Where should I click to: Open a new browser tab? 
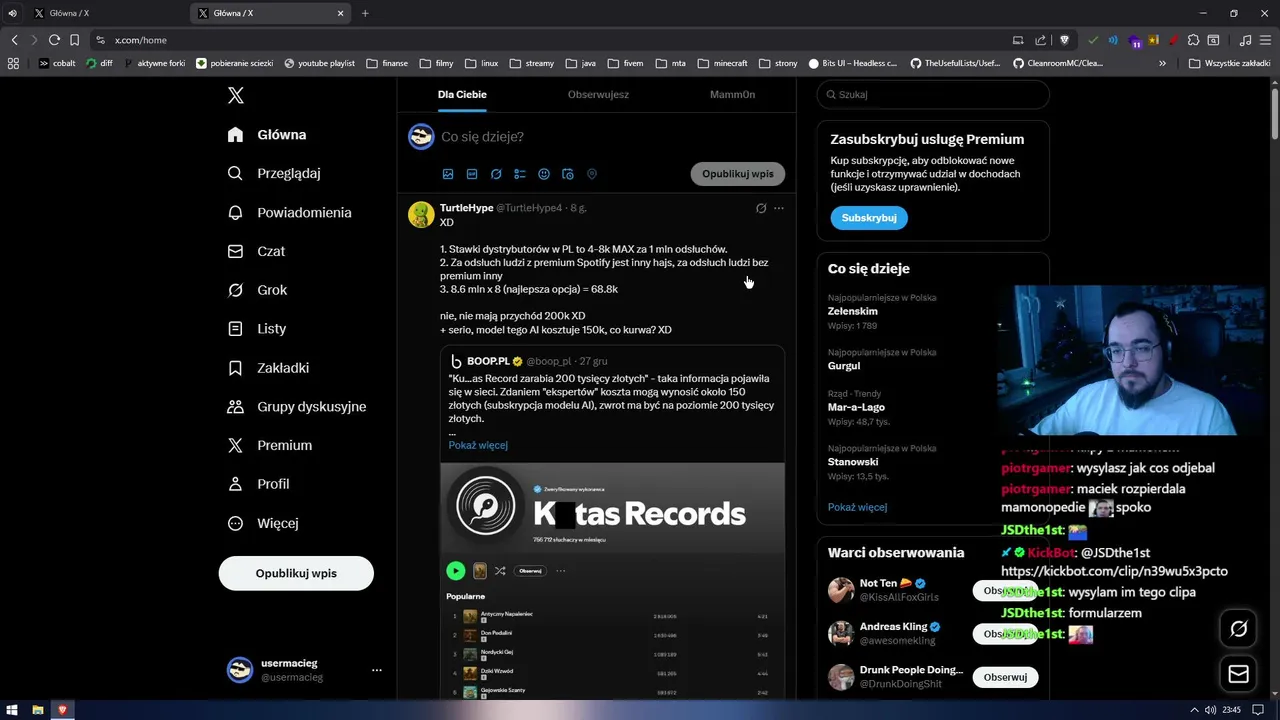(365, 13)
